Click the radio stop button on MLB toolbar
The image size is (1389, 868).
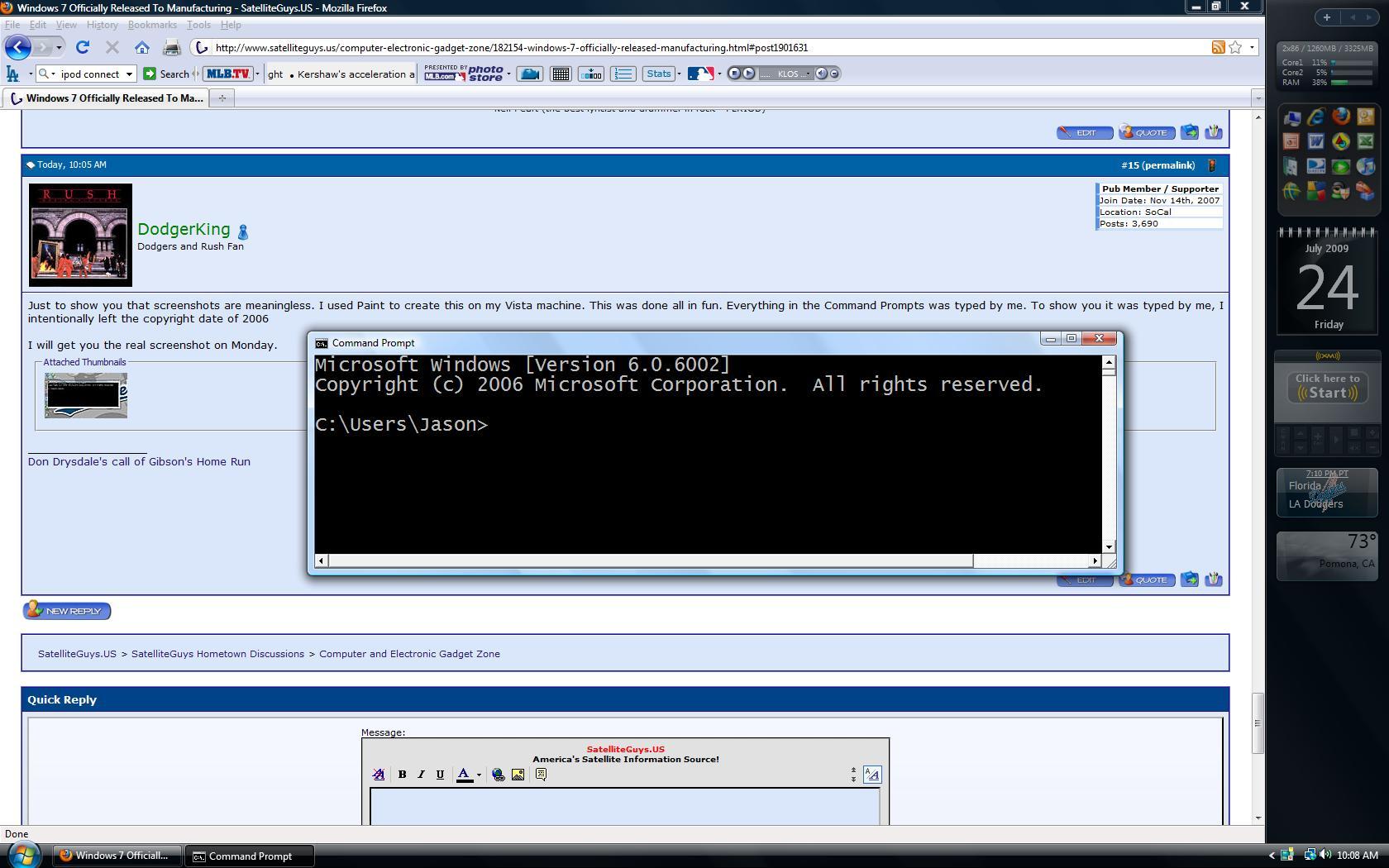pyautogui.click(x=733, y=74)
